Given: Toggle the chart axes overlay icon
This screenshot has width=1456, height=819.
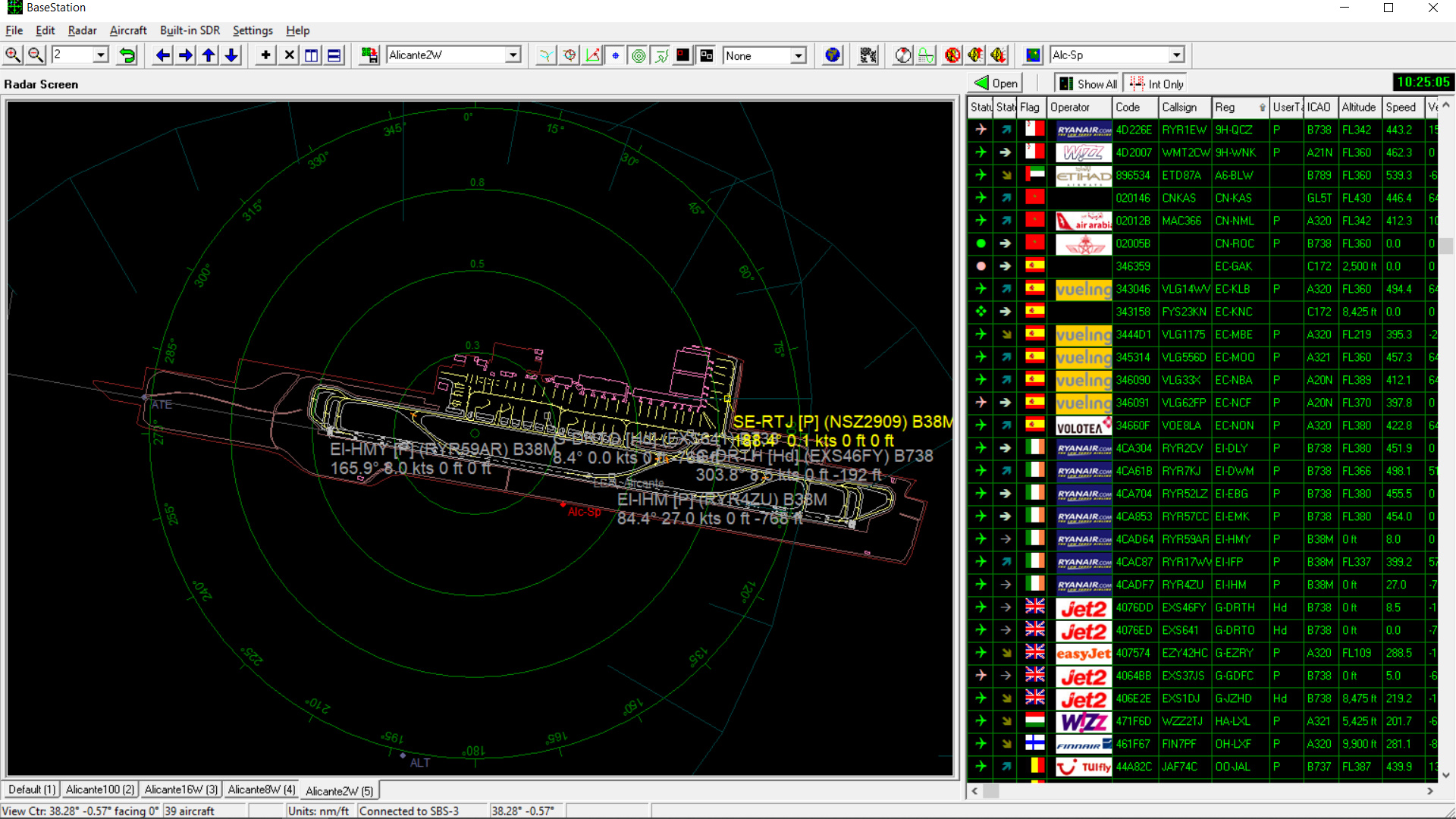Looking at the screenshot, I should [592, 55].
